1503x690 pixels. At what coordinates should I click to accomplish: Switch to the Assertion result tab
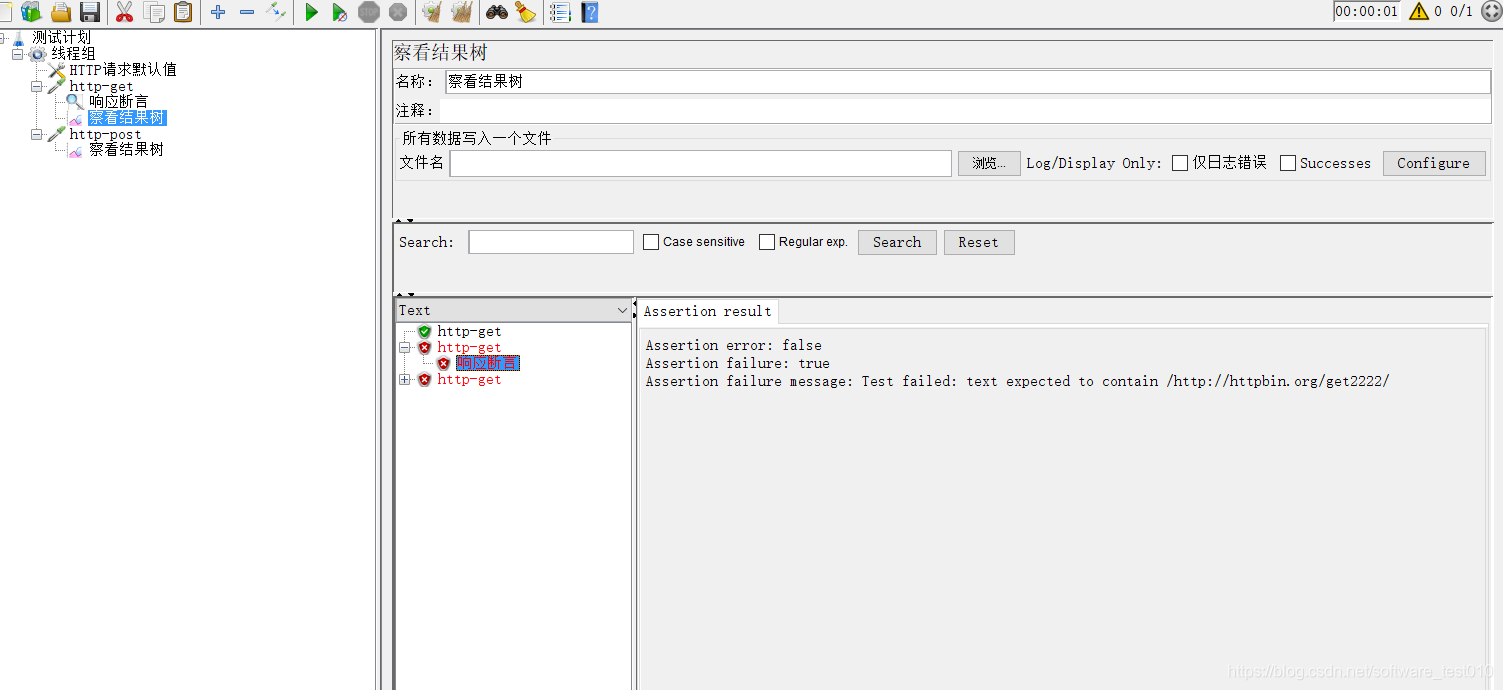click(x=707, y=311)
